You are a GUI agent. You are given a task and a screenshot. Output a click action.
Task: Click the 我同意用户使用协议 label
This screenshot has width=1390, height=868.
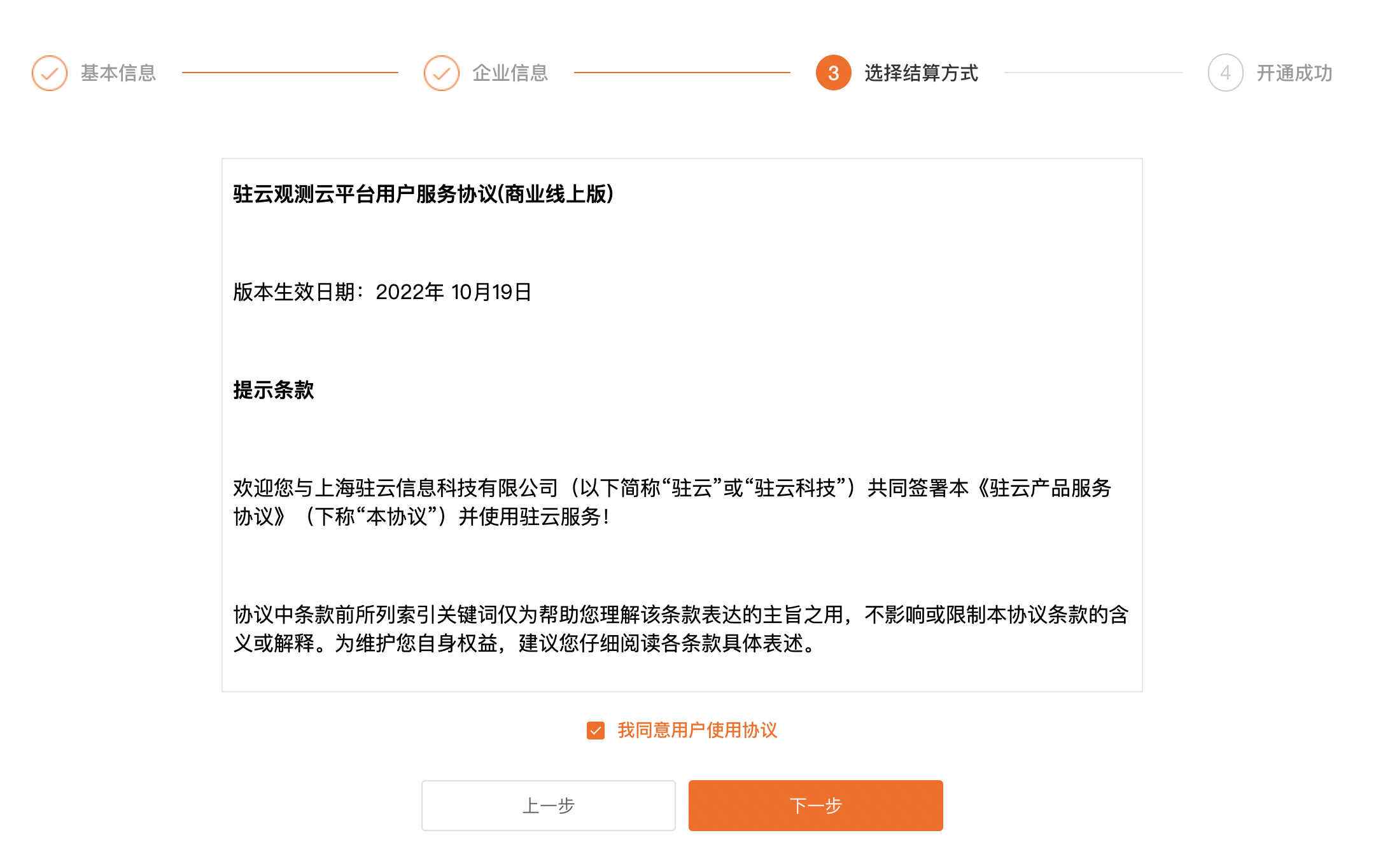(x=698, y=731)
